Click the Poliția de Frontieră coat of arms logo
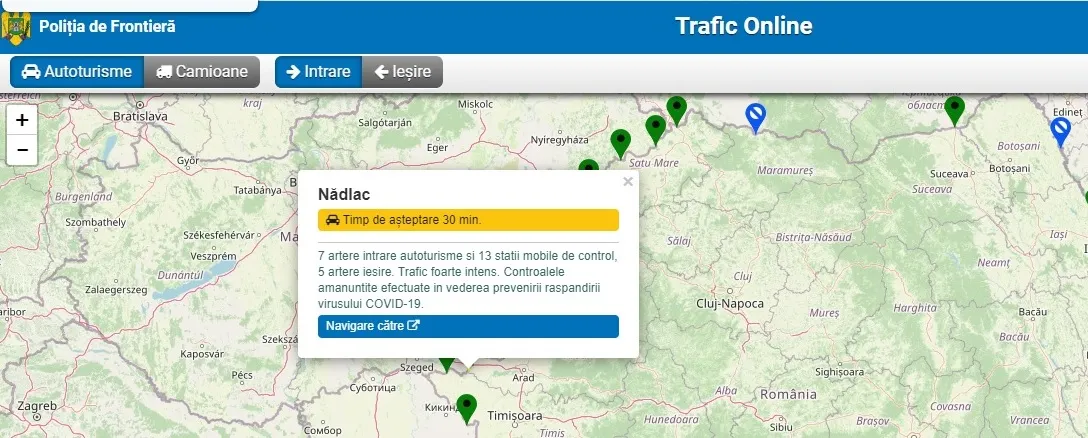The image size is (1088, 438). coord(16,28)
